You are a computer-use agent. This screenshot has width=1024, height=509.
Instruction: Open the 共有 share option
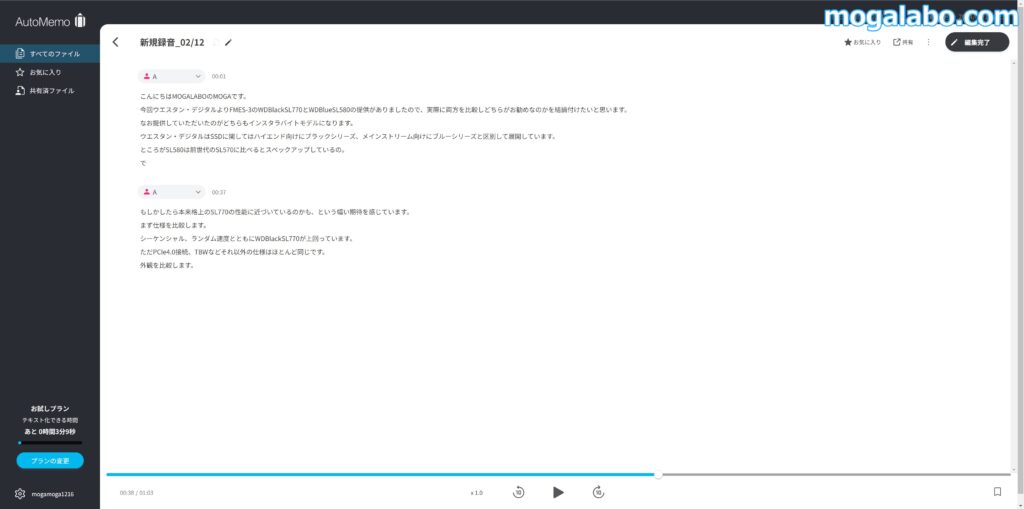(902, 42)
